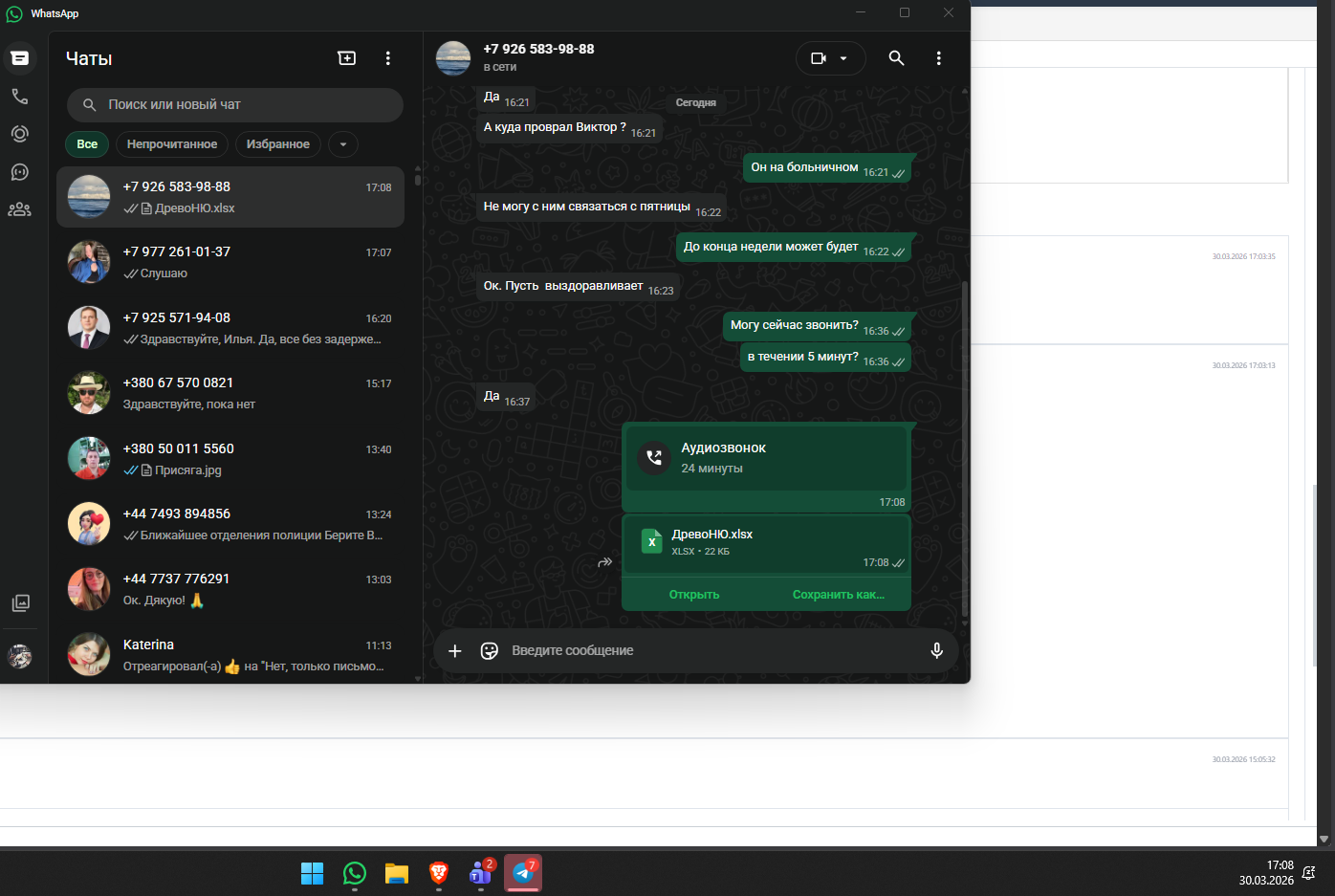This screenshot has width=1335, height=896.
Task: Click the chat list scrollbar
Action: pos(418,178)
